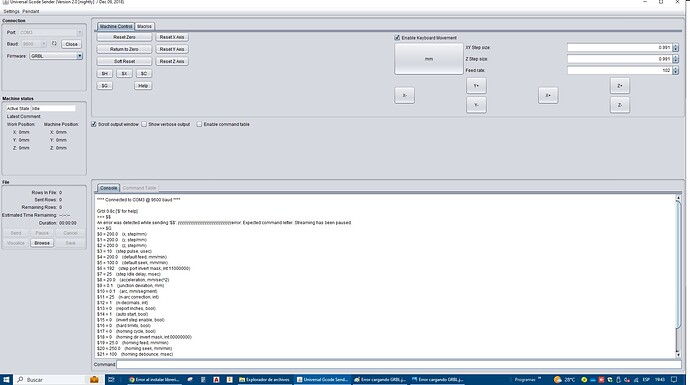This screenshot has height=385, width=690.
Task: Open the Pendant menu
Action: point(31,11)
